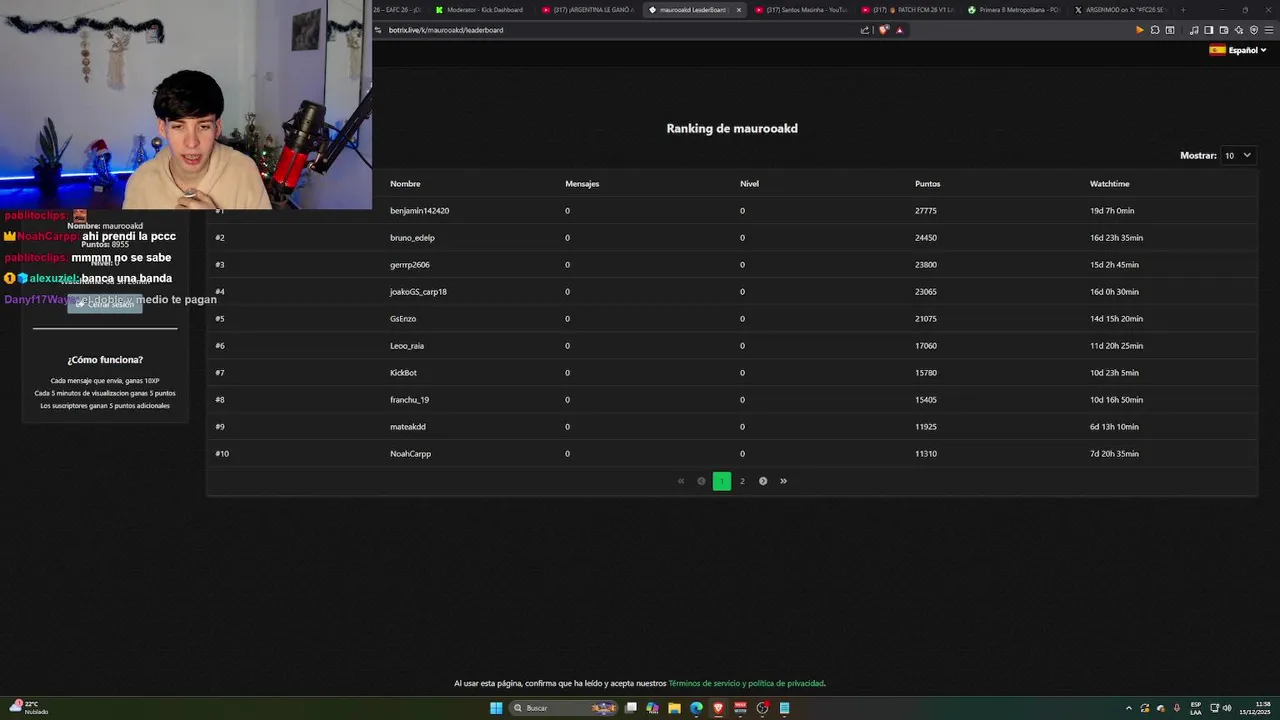Open a new browser tab
Viewport: 1280px width, 720px height.
click(x=1183, y=10)
